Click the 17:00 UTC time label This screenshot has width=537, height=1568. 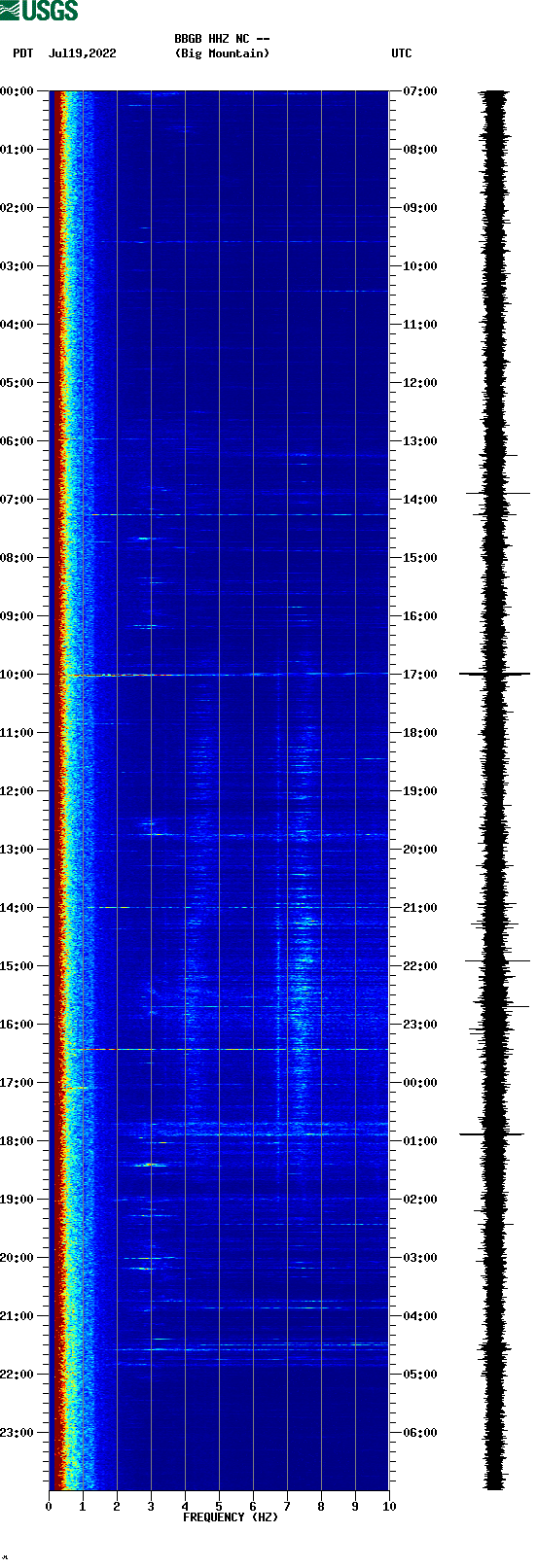coord(420,675)
